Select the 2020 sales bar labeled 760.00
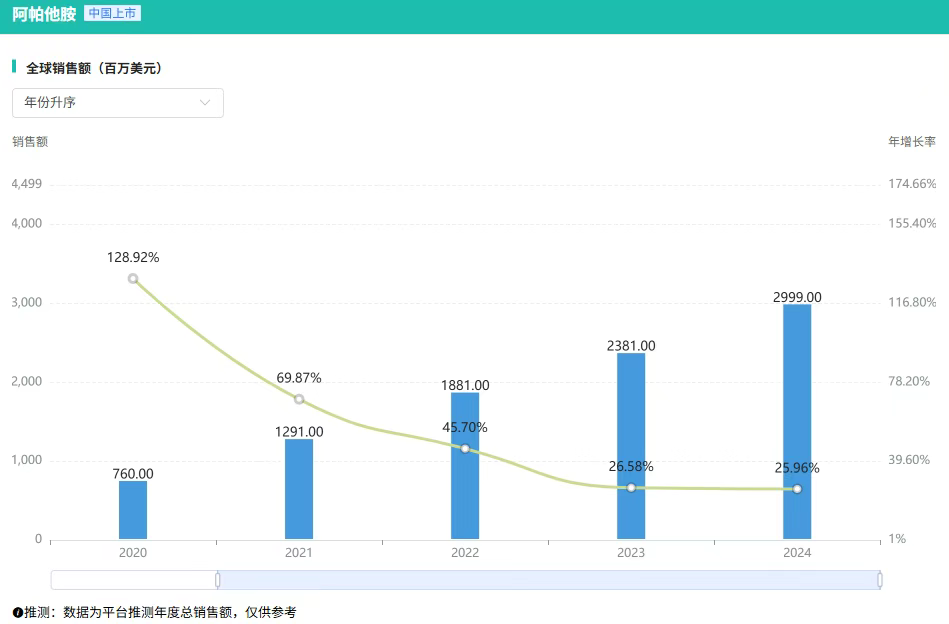Viewport: 949px width, 624px height. point(133,510)
